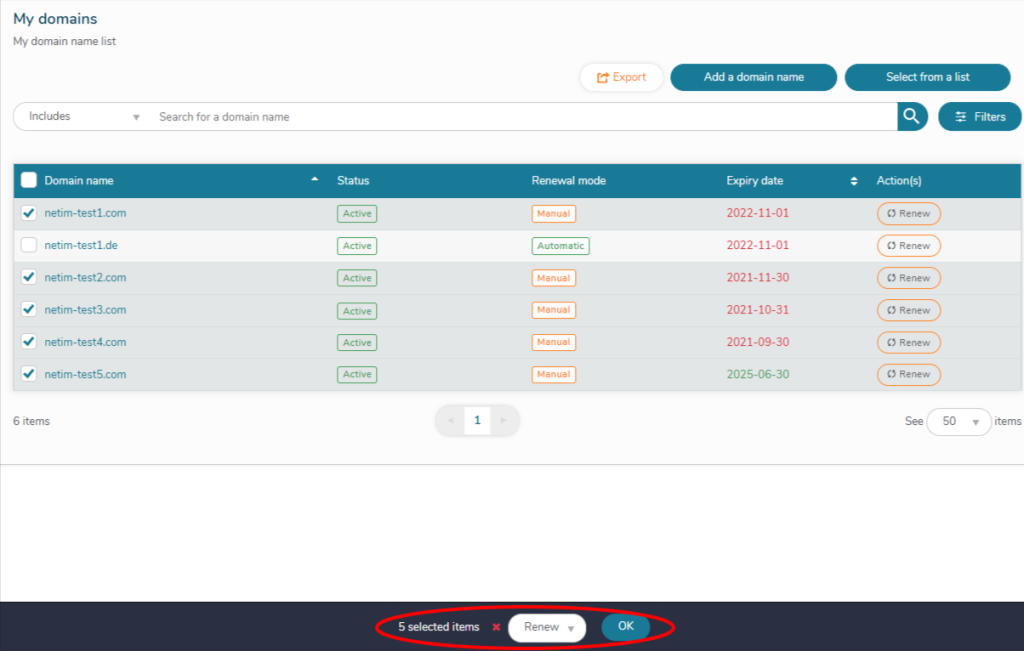1024x651 pixels.
Task: Uncheck the netim-test1.com checkbox
Action: click(29, 213)
